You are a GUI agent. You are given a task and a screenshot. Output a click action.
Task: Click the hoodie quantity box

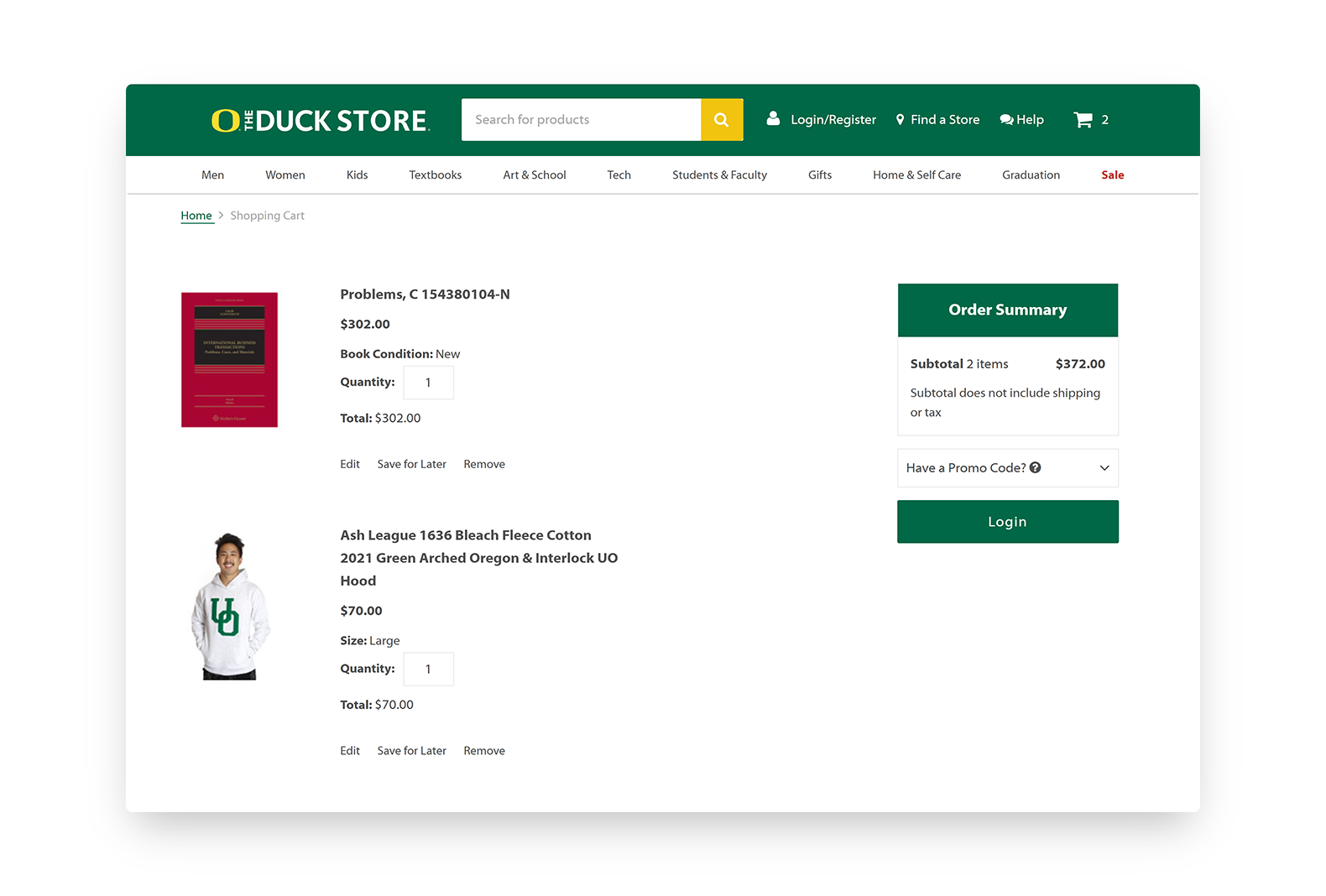[428, 669]
